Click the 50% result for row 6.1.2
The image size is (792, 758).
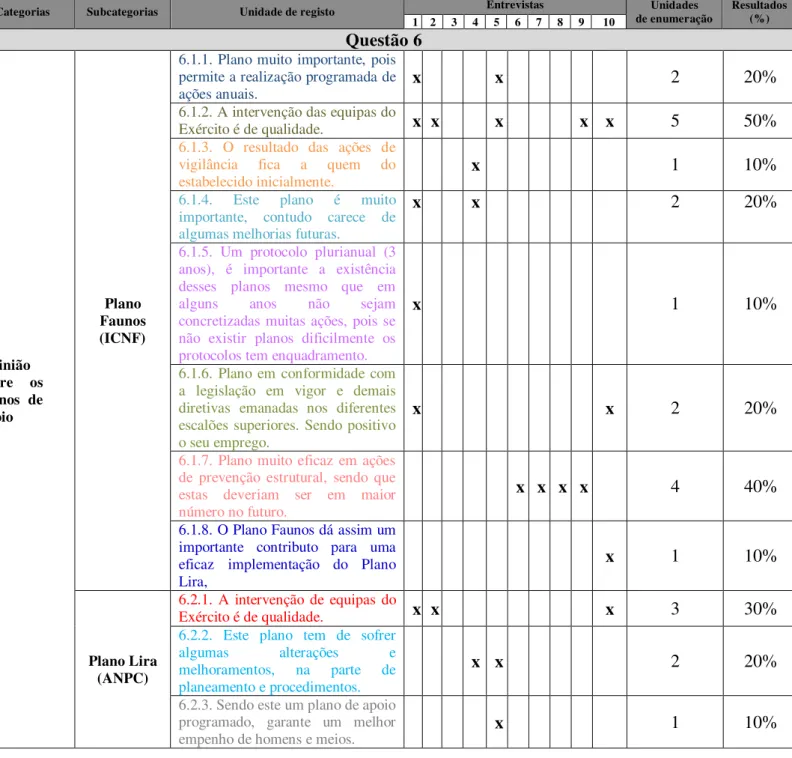click(760, 121)
